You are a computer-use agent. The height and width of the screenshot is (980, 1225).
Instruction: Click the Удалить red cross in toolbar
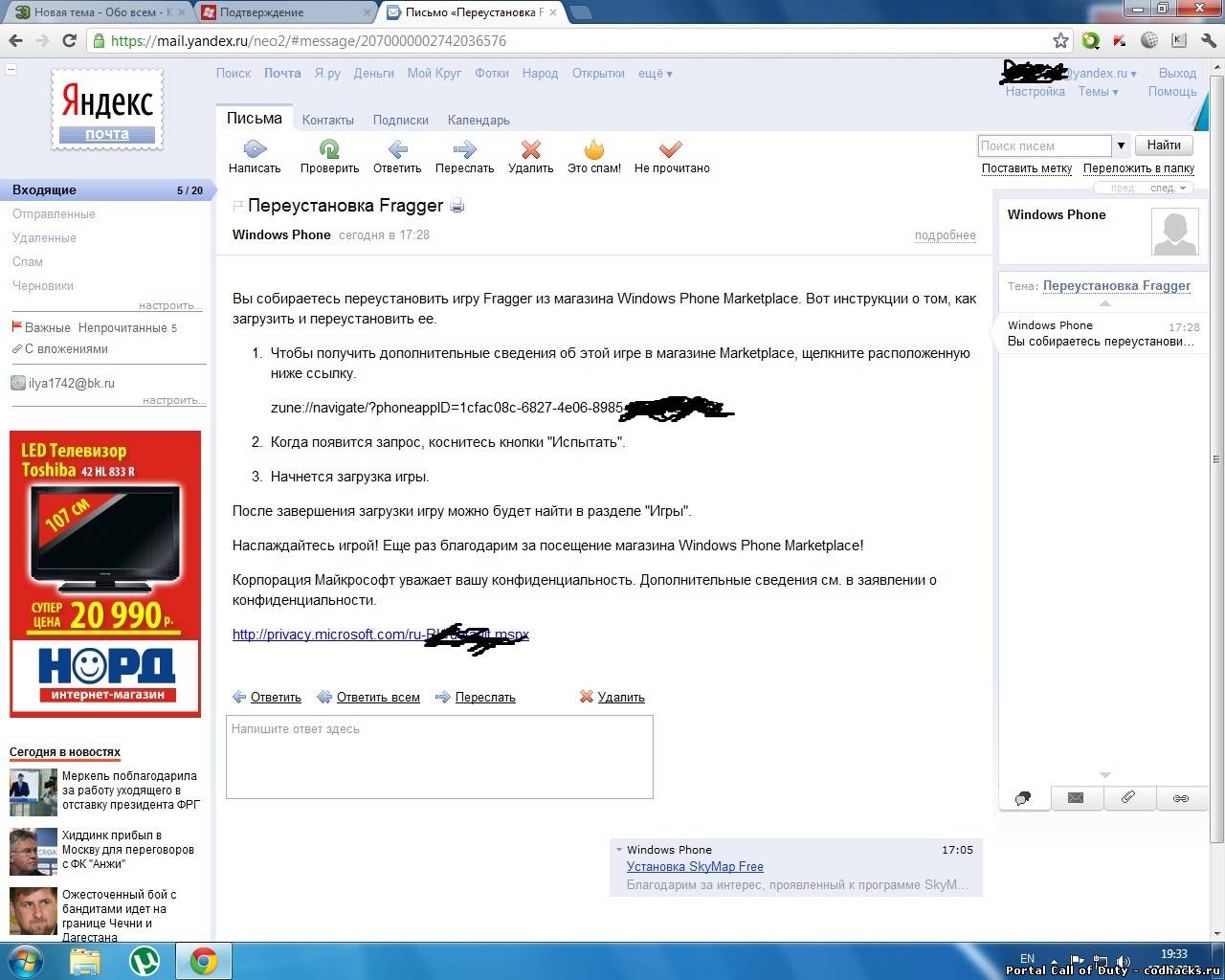click(x=531, y=149)
